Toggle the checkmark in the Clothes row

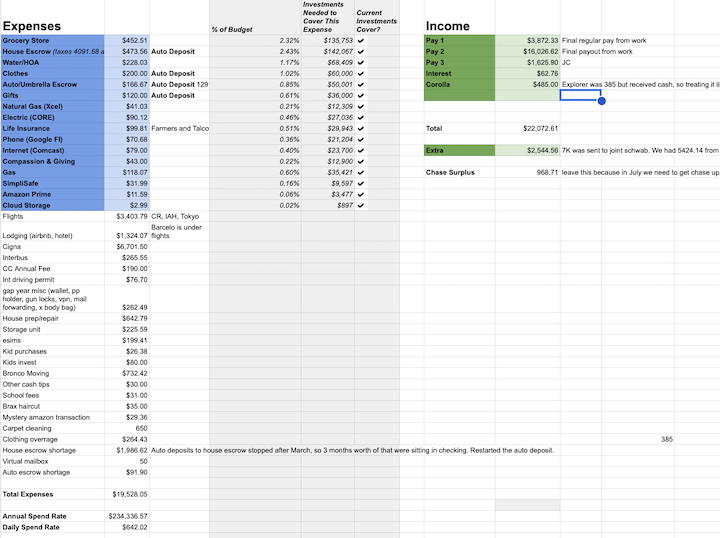(x=360, y=74)
